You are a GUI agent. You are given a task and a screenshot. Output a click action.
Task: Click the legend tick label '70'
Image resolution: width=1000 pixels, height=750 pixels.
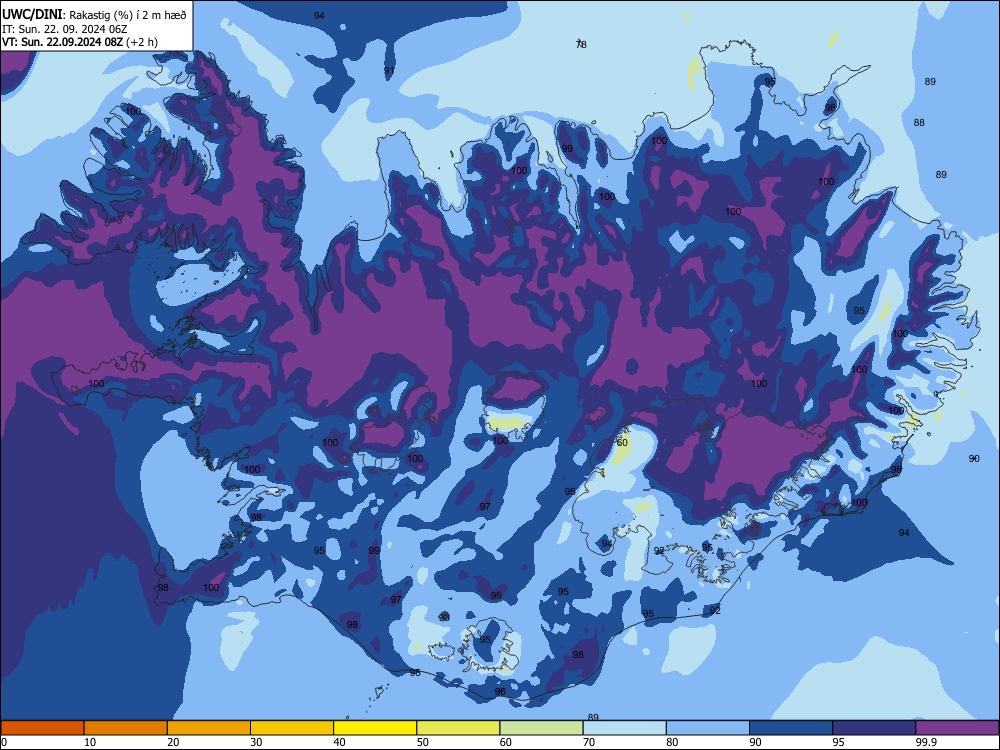pyautogui.click(x=589, y=742)
